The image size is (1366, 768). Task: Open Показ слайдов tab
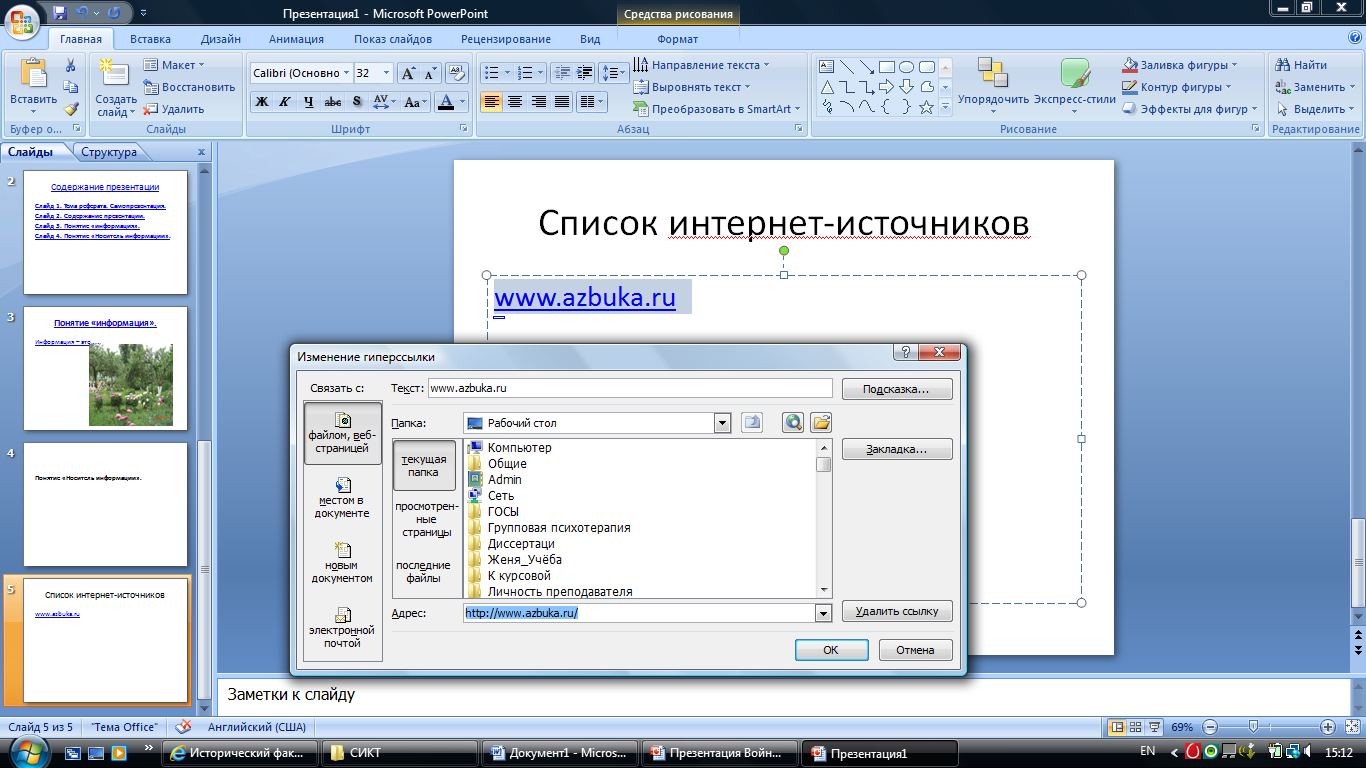[x=393, y=39]
